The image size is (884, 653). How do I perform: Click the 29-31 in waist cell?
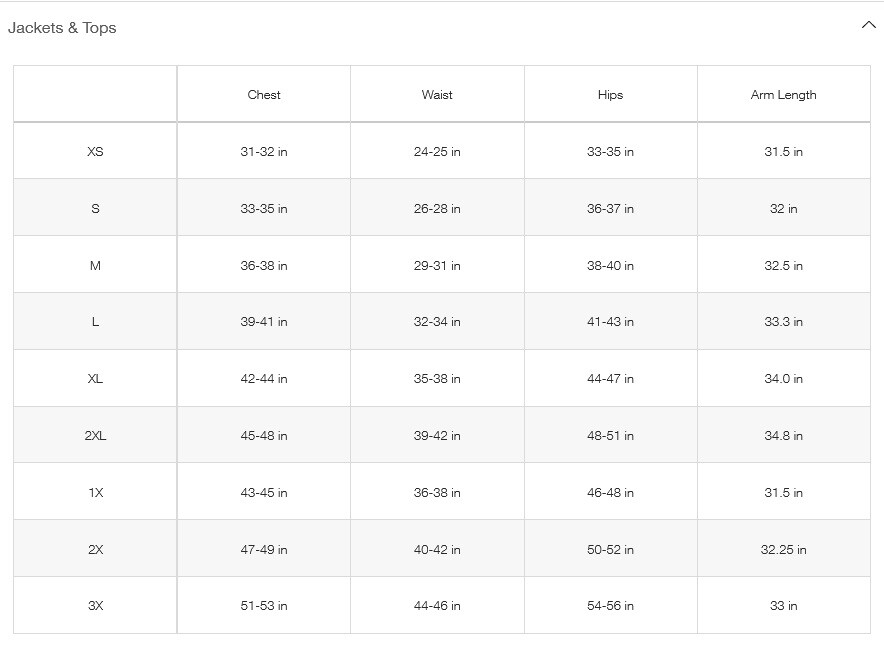[x=437, y=266]
